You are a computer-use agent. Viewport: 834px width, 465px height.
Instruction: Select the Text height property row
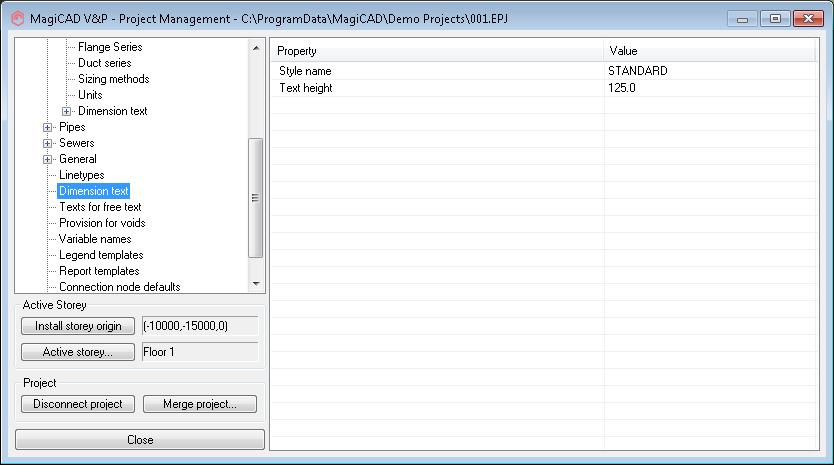545,88
